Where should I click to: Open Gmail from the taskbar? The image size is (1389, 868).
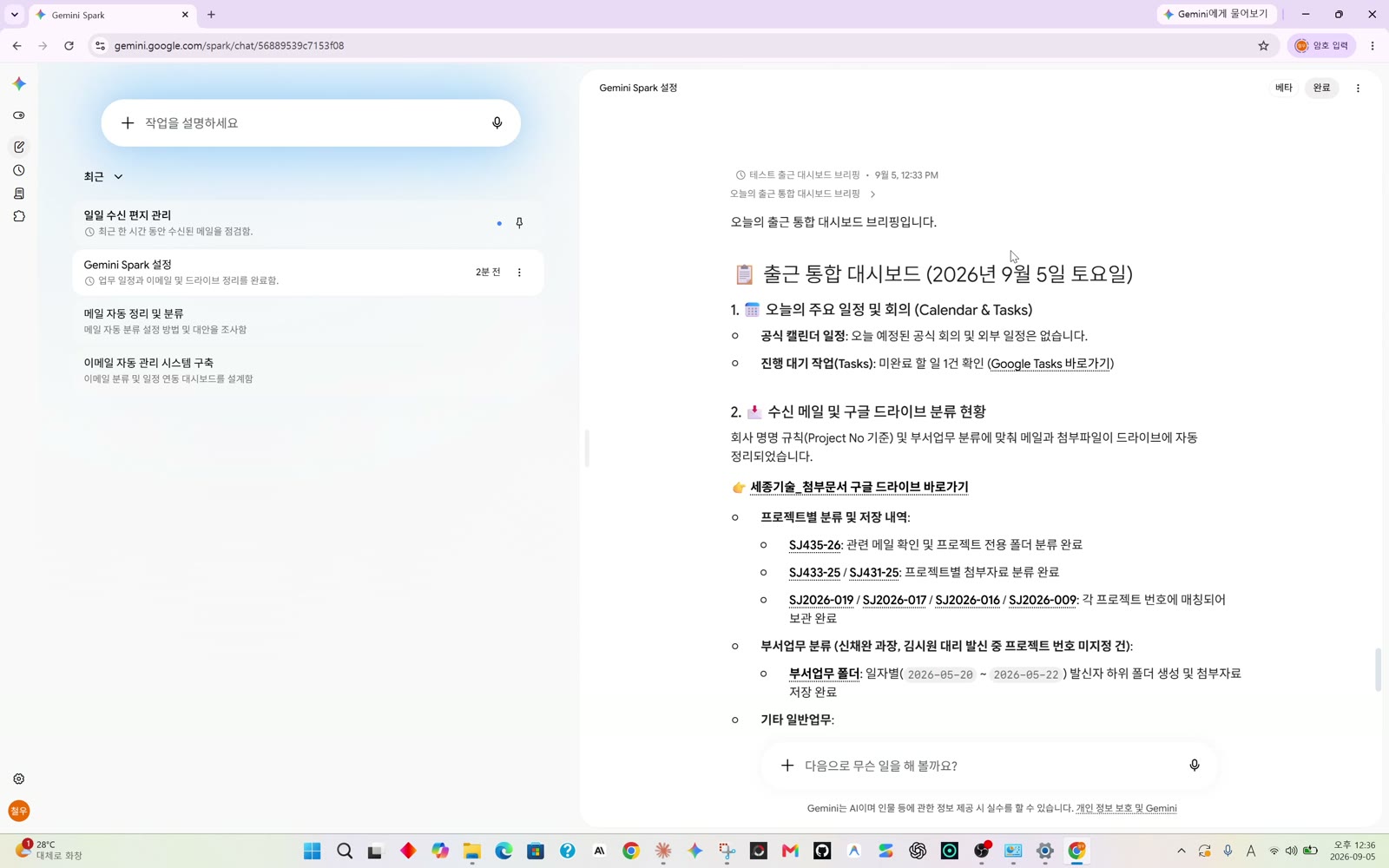pos(790,851)
